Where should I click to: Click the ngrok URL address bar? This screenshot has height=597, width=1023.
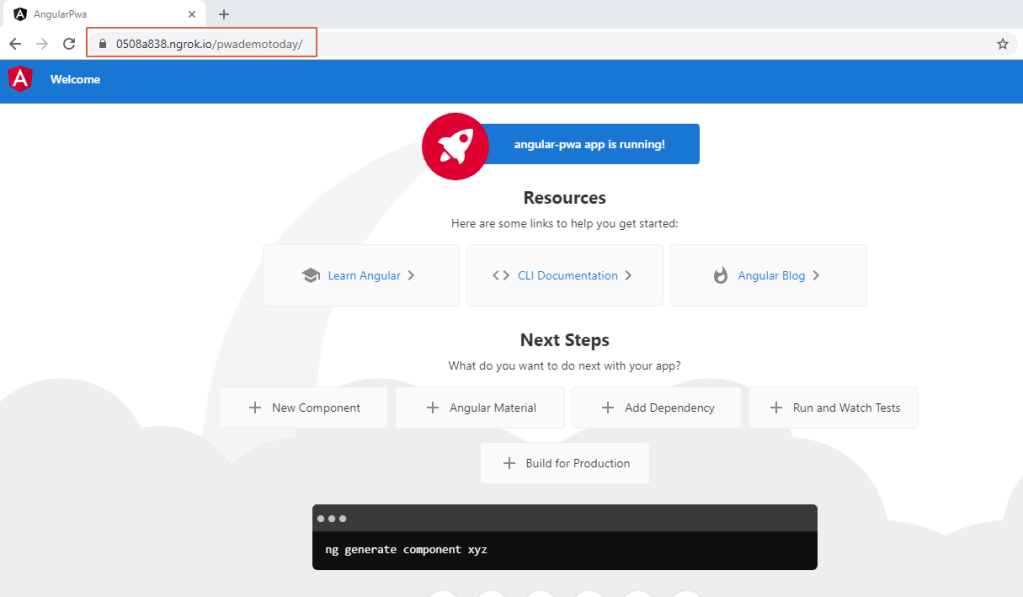[210, 44]
